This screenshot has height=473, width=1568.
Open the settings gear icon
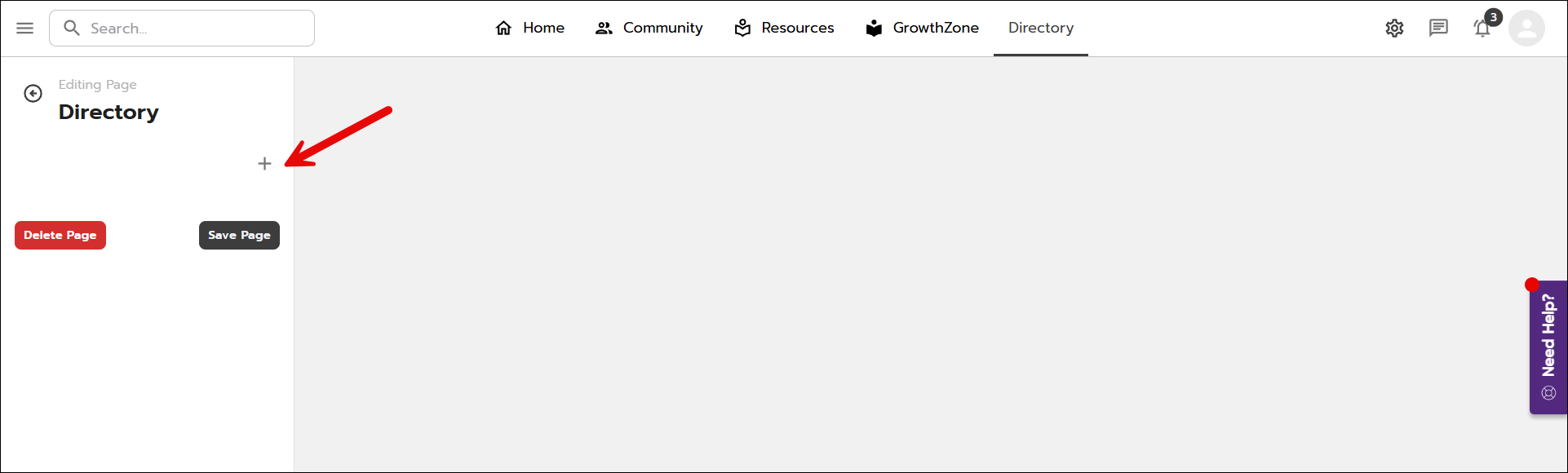click(1394, 29)
